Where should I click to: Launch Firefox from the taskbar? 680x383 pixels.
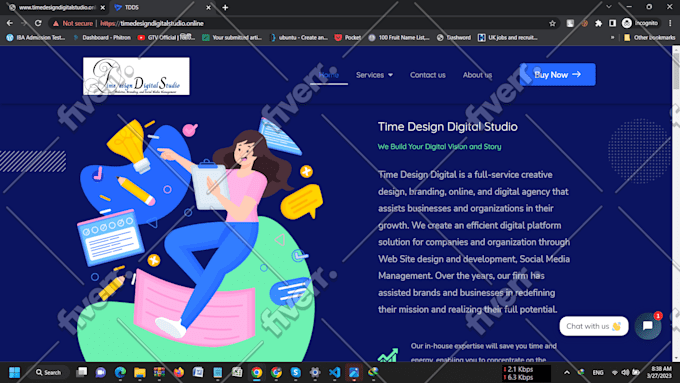pyautogui.click(x=179, y=373)
